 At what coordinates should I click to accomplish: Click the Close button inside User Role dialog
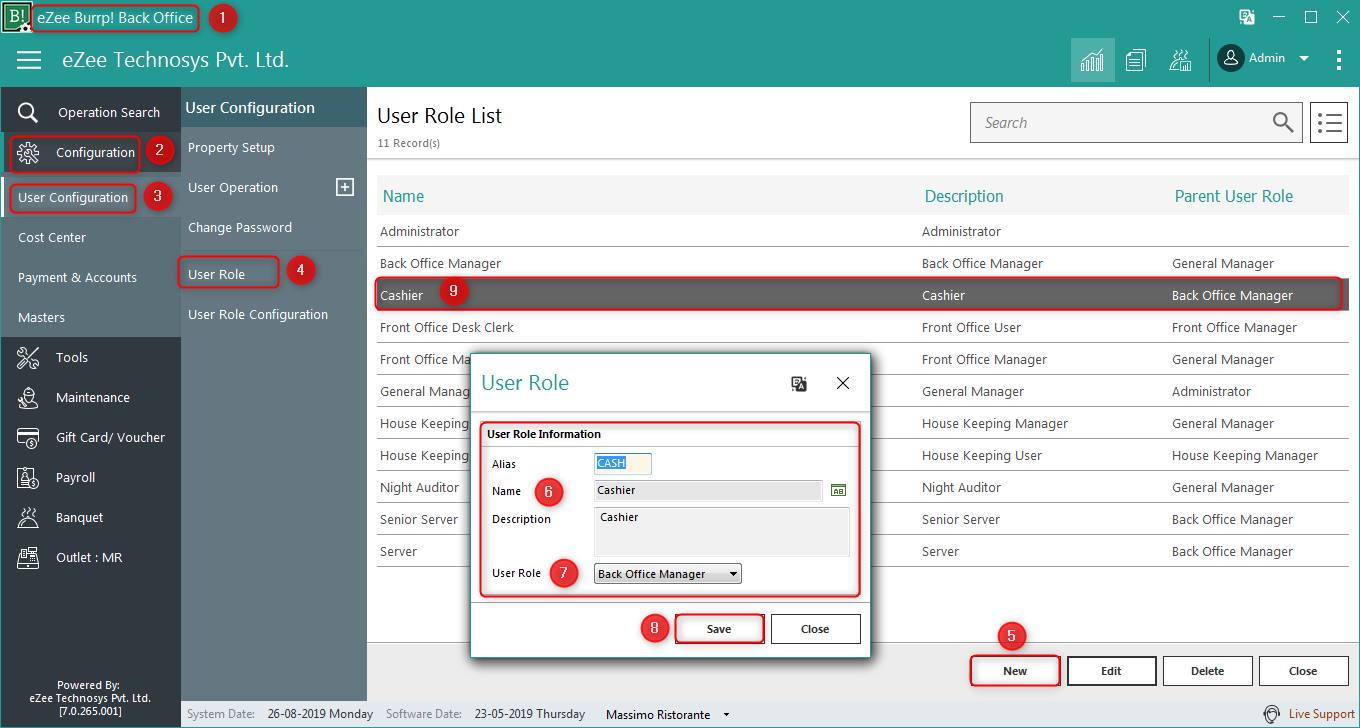(x=815, y=629)
